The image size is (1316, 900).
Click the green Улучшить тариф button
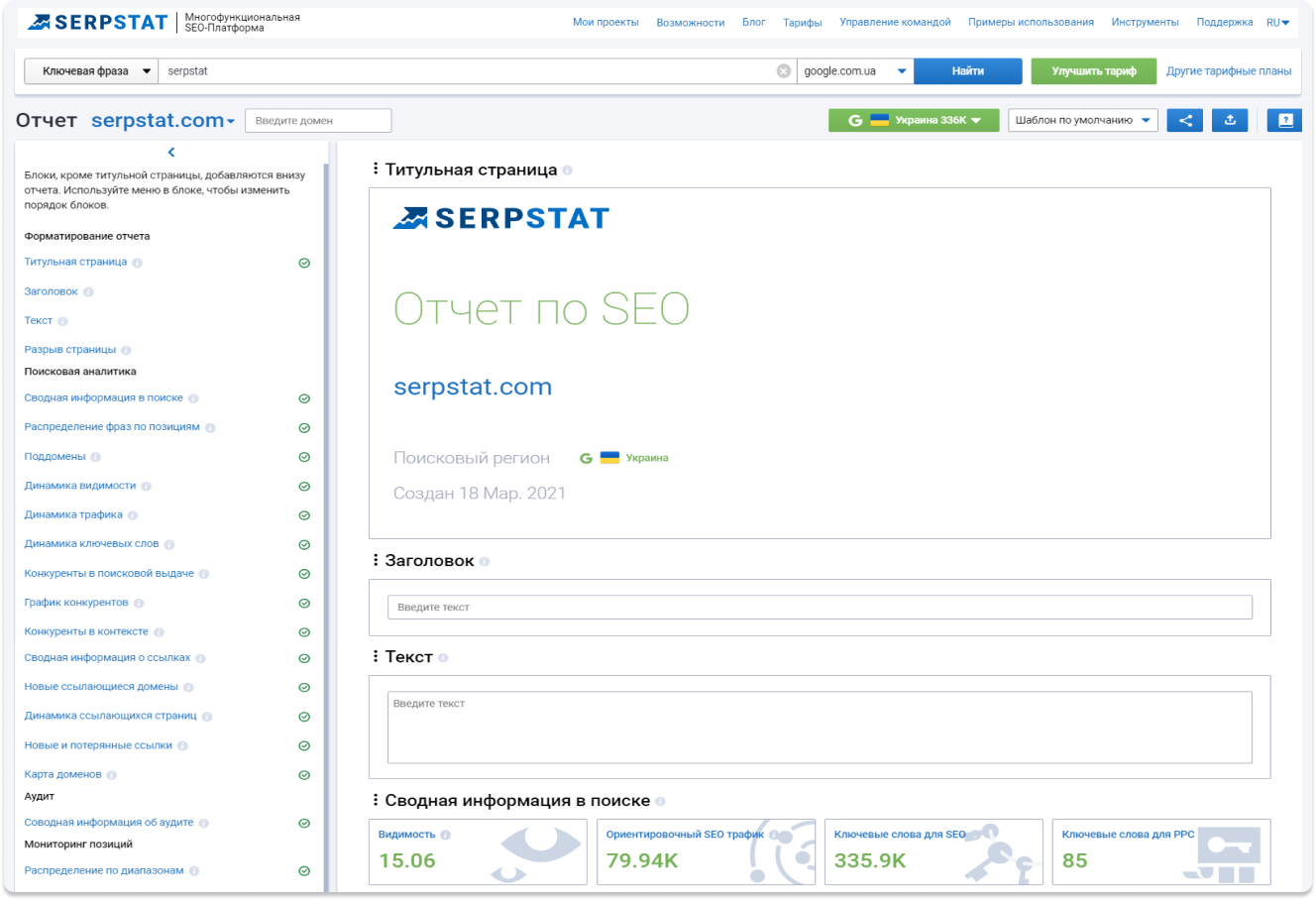click(1094, 71)
